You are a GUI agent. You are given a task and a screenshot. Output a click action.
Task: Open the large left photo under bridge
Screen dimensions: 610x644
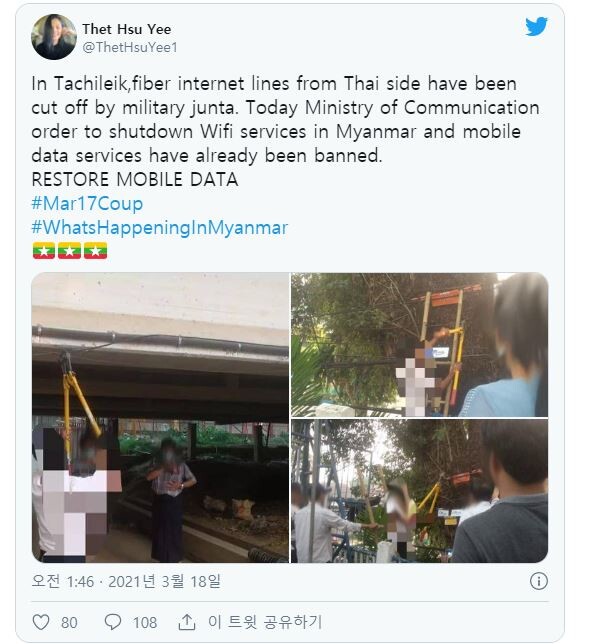coord(160,417)
